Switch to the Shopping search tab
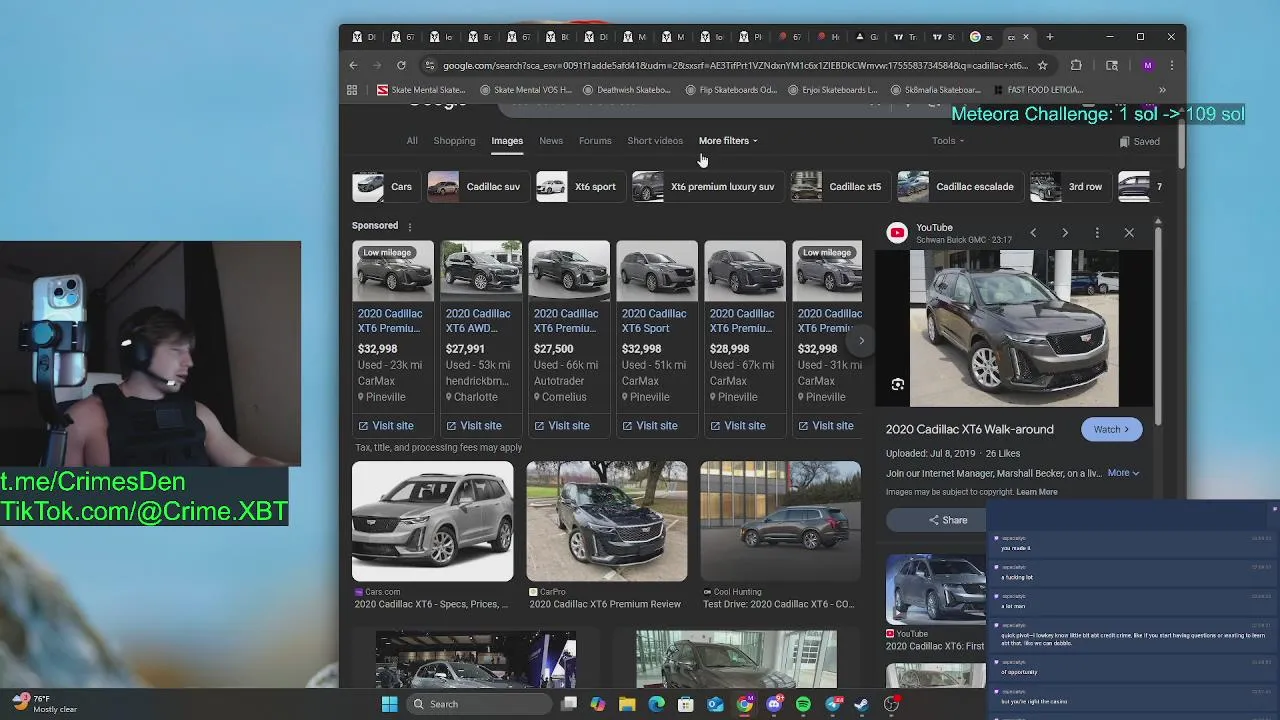The width and height of the screenshot is (1280, 720). [x=454, y=141]
